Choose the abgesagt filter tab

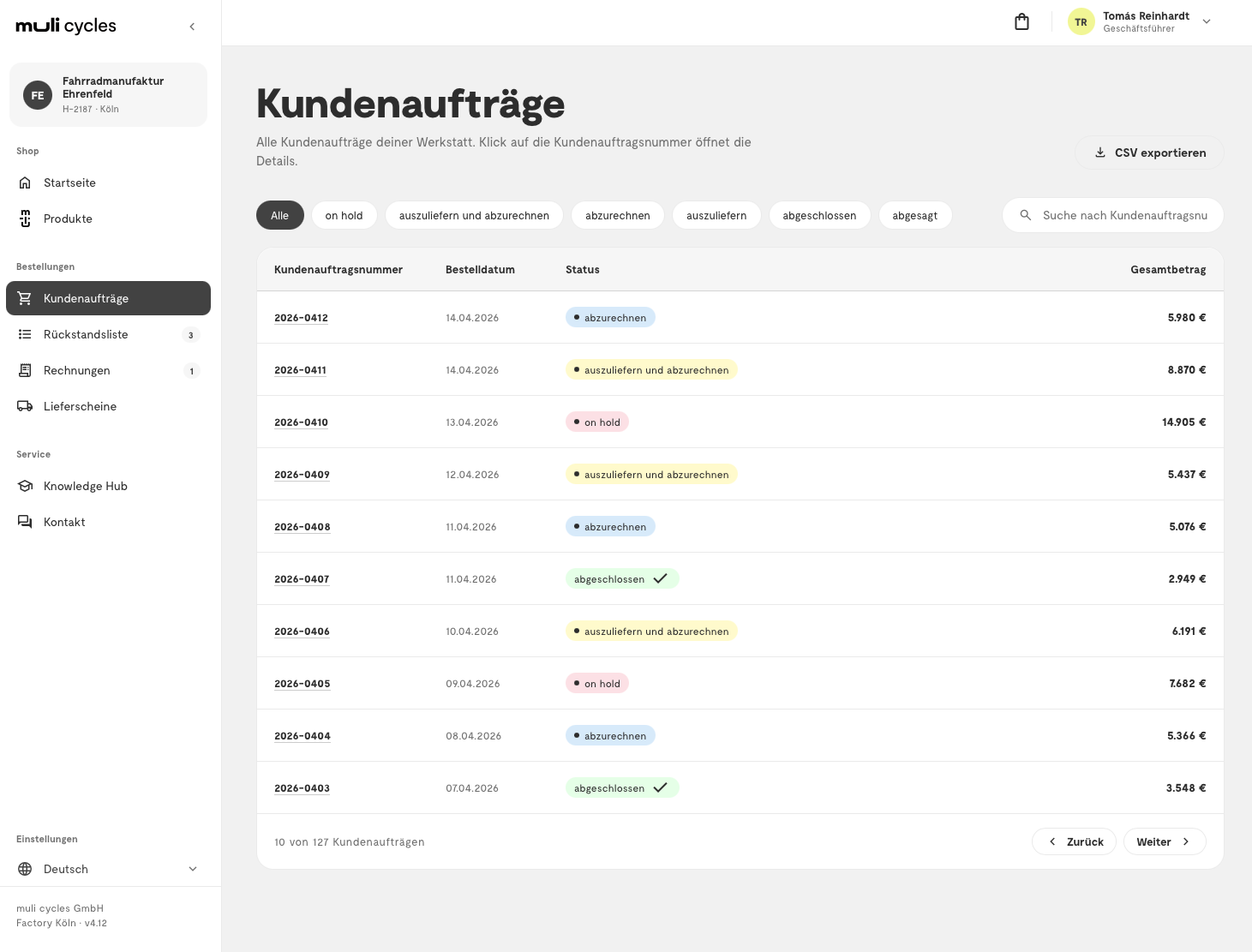[914, 215]
